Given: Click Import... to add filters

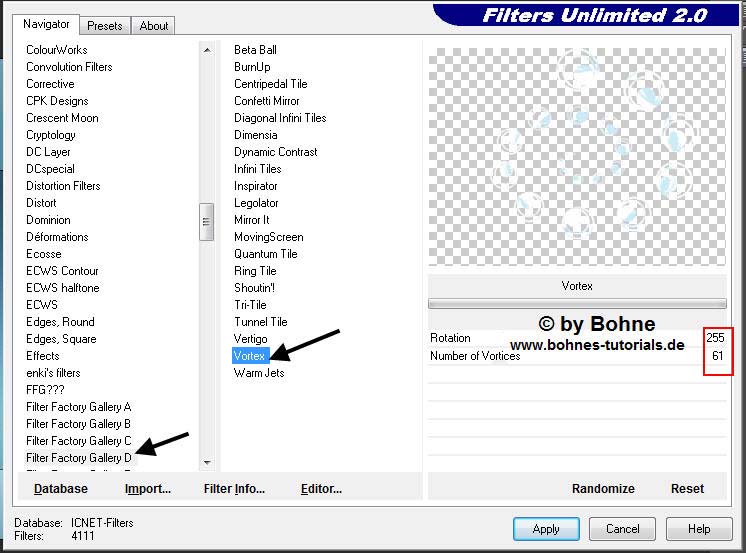Looking at the screenshot, I should pyautogui.click(x=148, y=489).
